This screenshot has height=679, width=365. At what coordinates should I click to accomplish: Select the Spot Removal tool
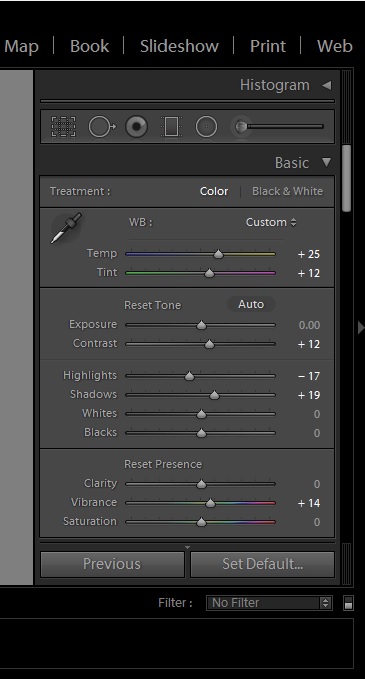pos(102,127)
